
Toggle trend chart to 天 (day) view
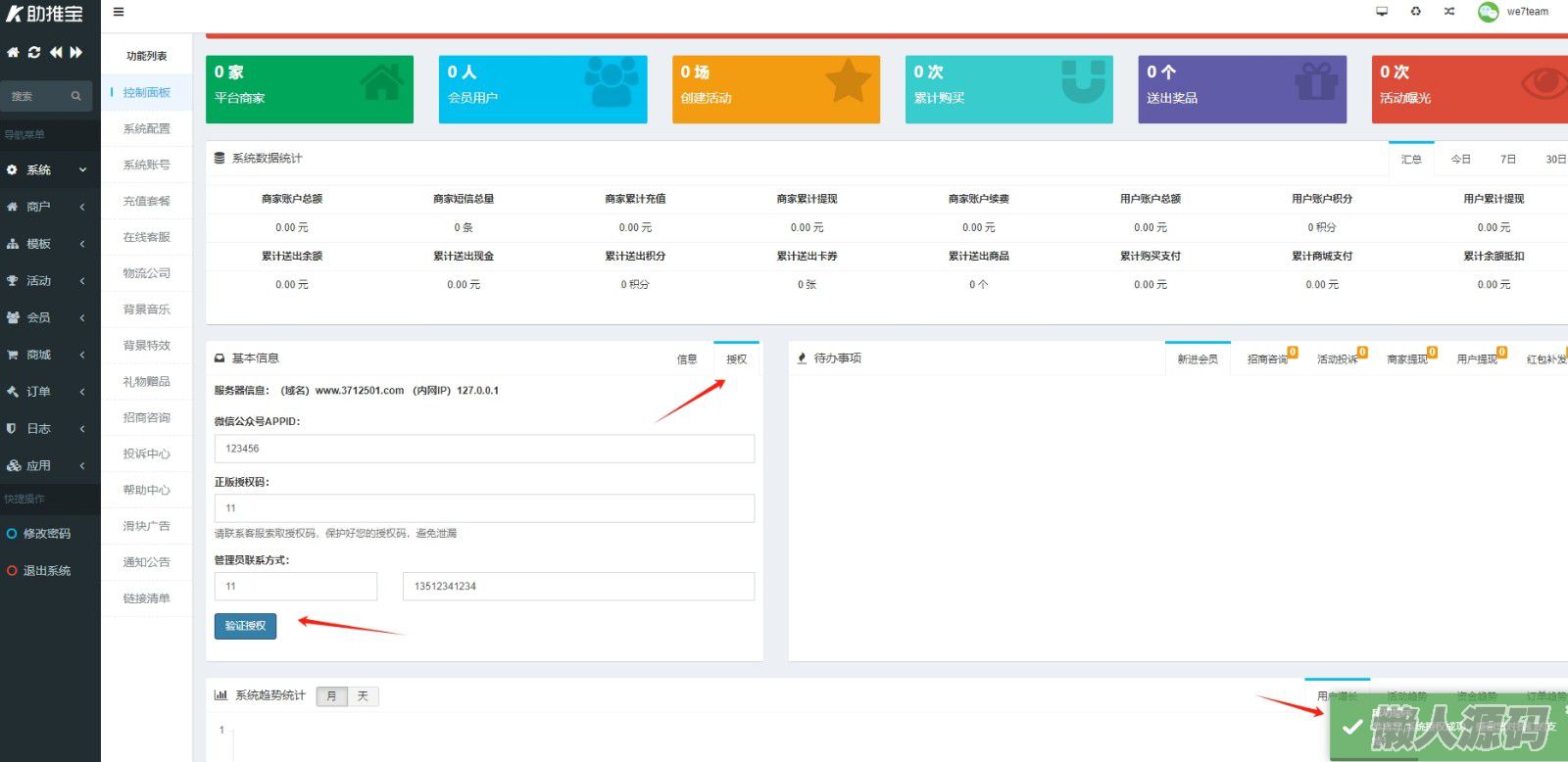point(363,696)
